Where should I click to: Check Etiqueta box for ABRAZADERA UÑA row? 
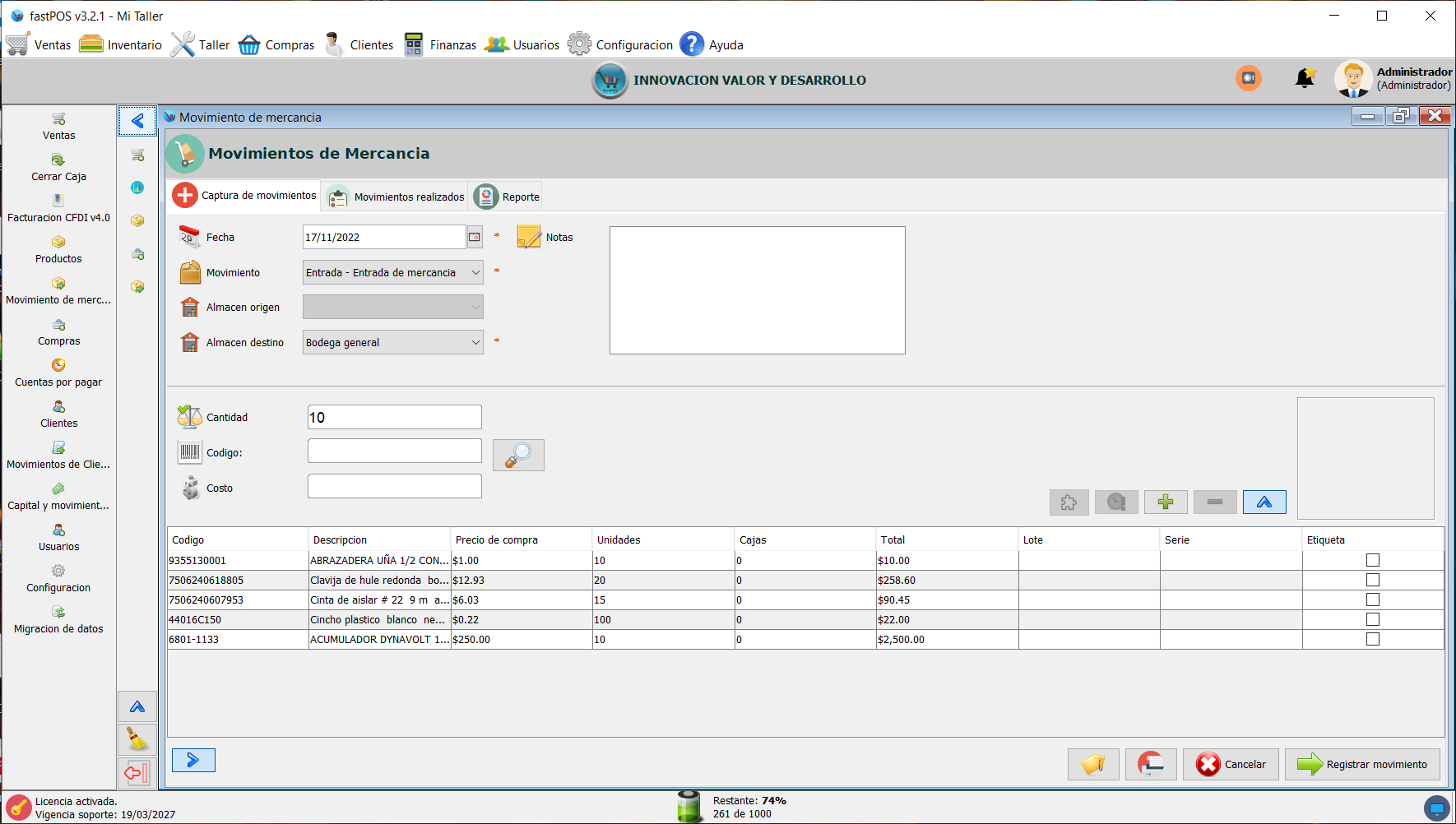[1372, 560]
